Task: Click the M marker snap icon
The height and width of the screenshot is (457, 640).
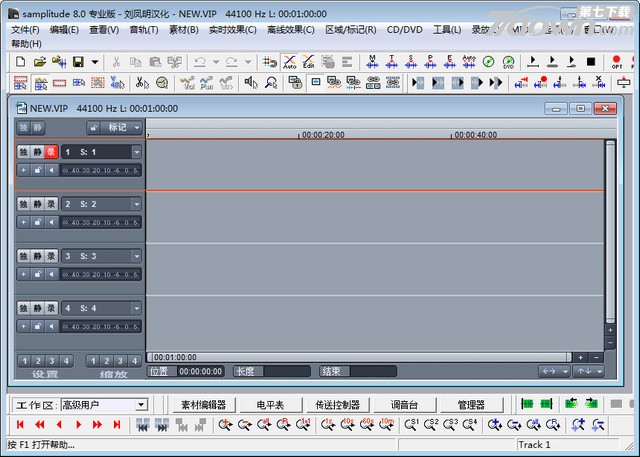Action: [x=372, y=62]
